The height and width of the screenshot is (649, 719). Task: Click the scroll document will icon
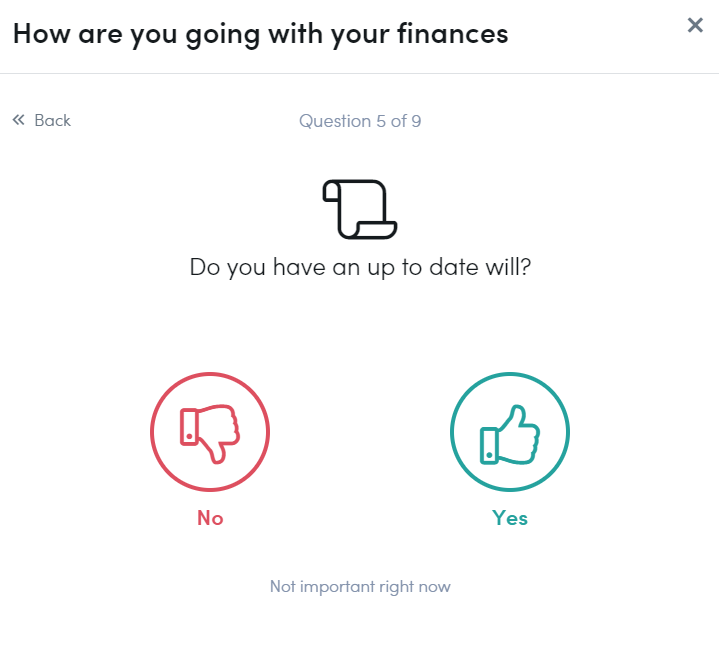[360, 209]
